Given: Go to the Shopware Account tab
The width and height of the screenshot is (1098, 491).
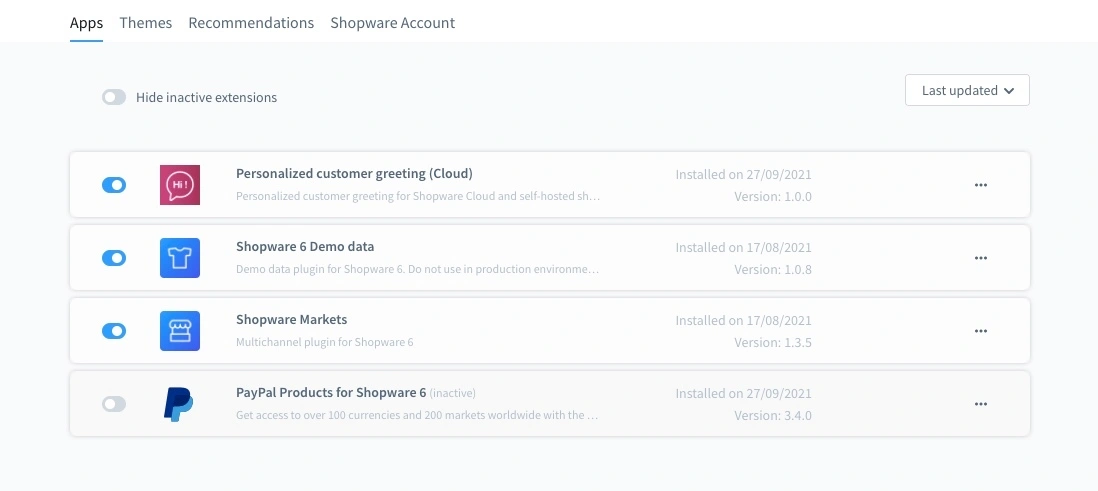Looking at the screenshot, I should click(x=392, y=23).
